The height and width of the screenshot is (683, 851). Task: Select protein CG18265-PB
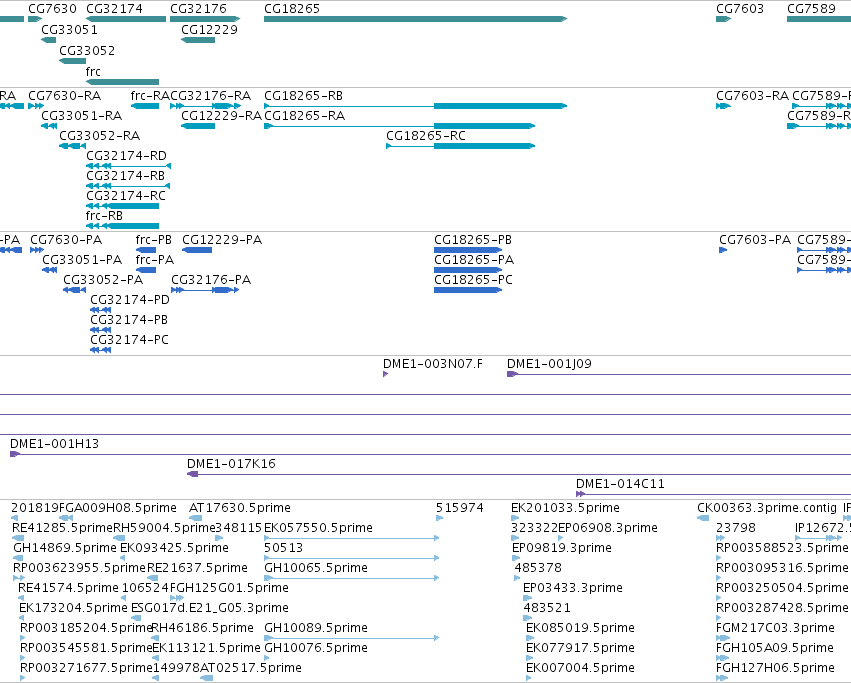[x=468, y=250]
